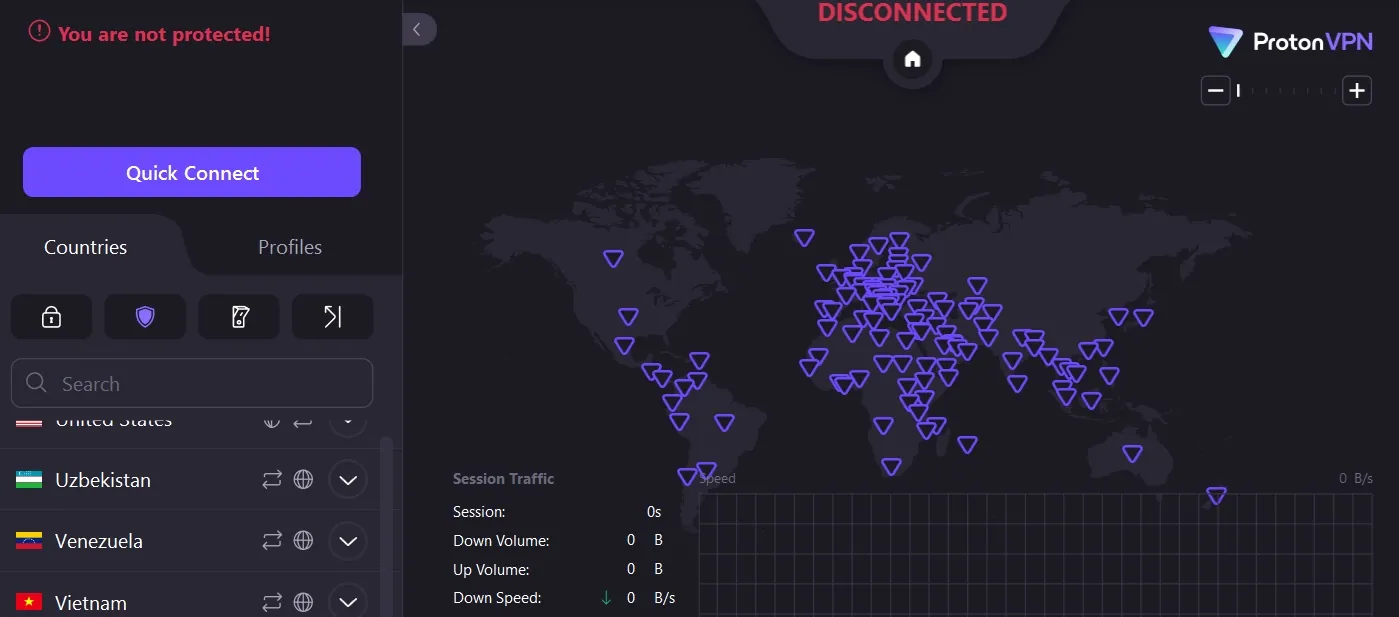Screen dimensions: 1399x617
Task: Expand the Venezuela server list
Action: [x=348, y=541]
